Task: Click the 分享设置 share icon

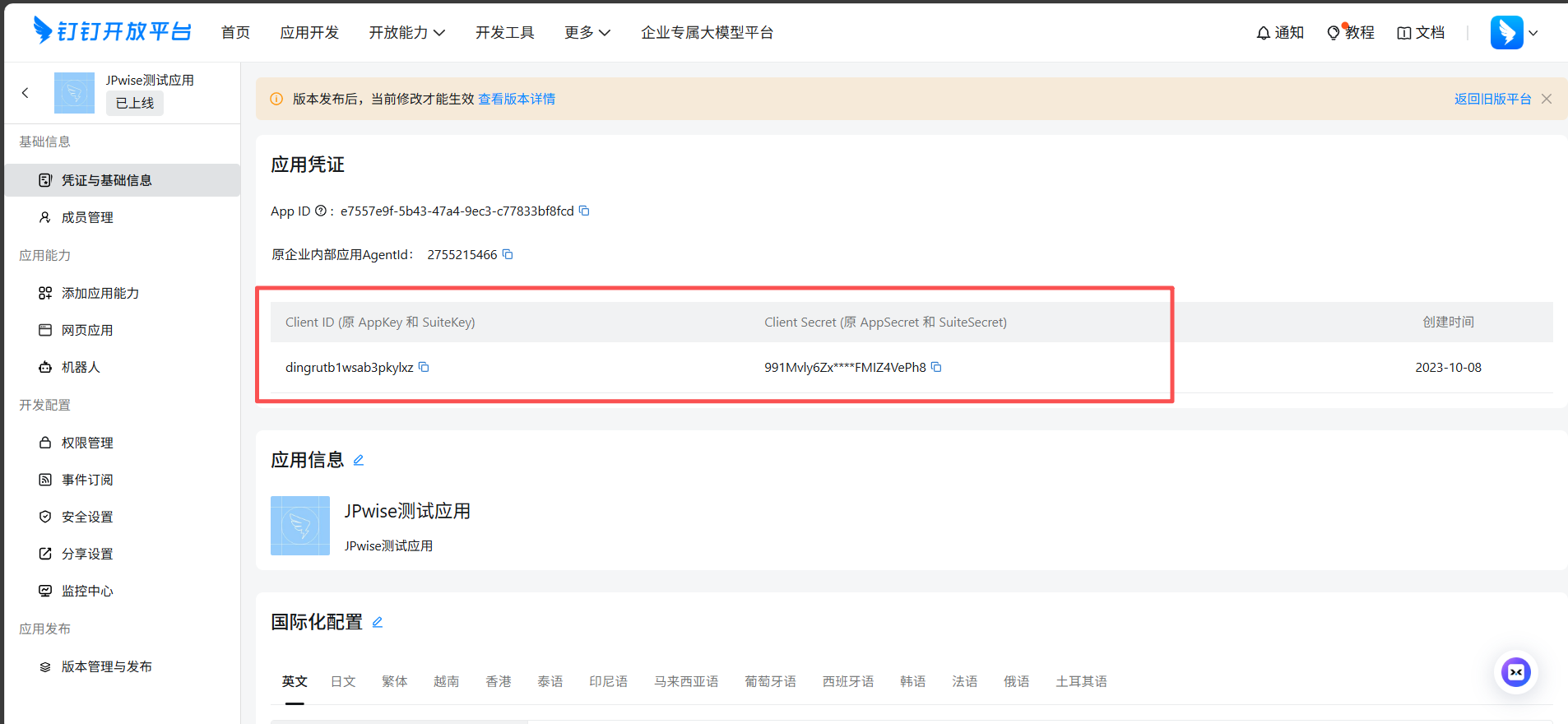Action: pyautogui.click(x=45, y=554)
